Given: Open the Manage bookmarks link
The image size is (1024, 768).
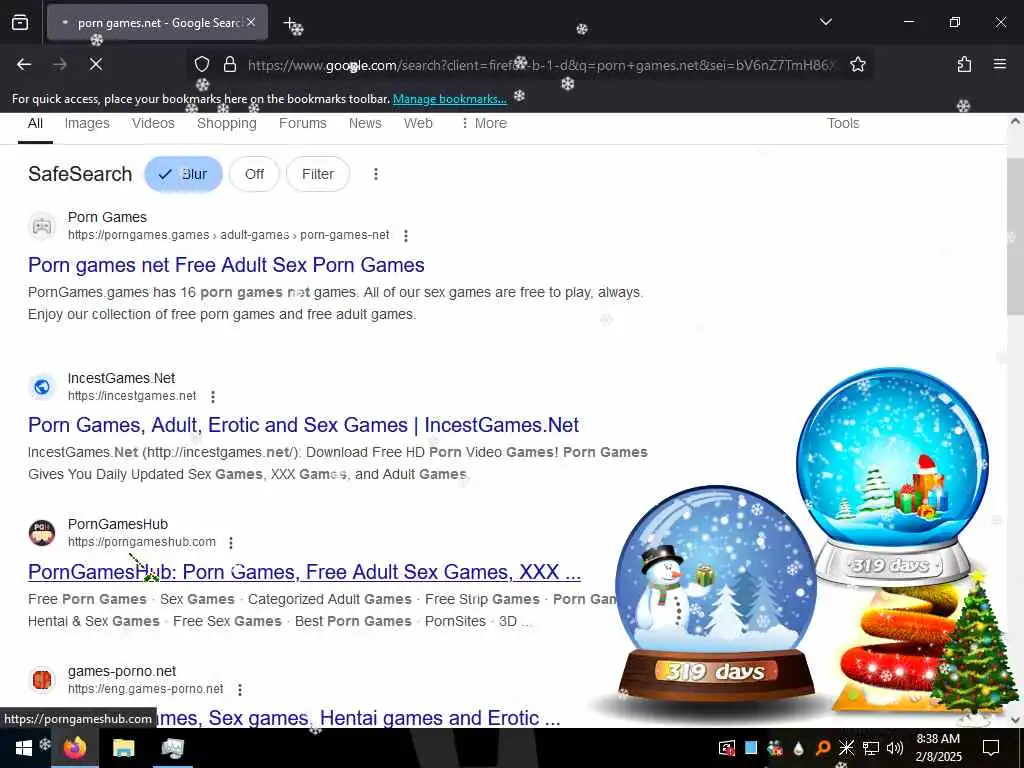Looking at the screenshot, I should point(449,99).
